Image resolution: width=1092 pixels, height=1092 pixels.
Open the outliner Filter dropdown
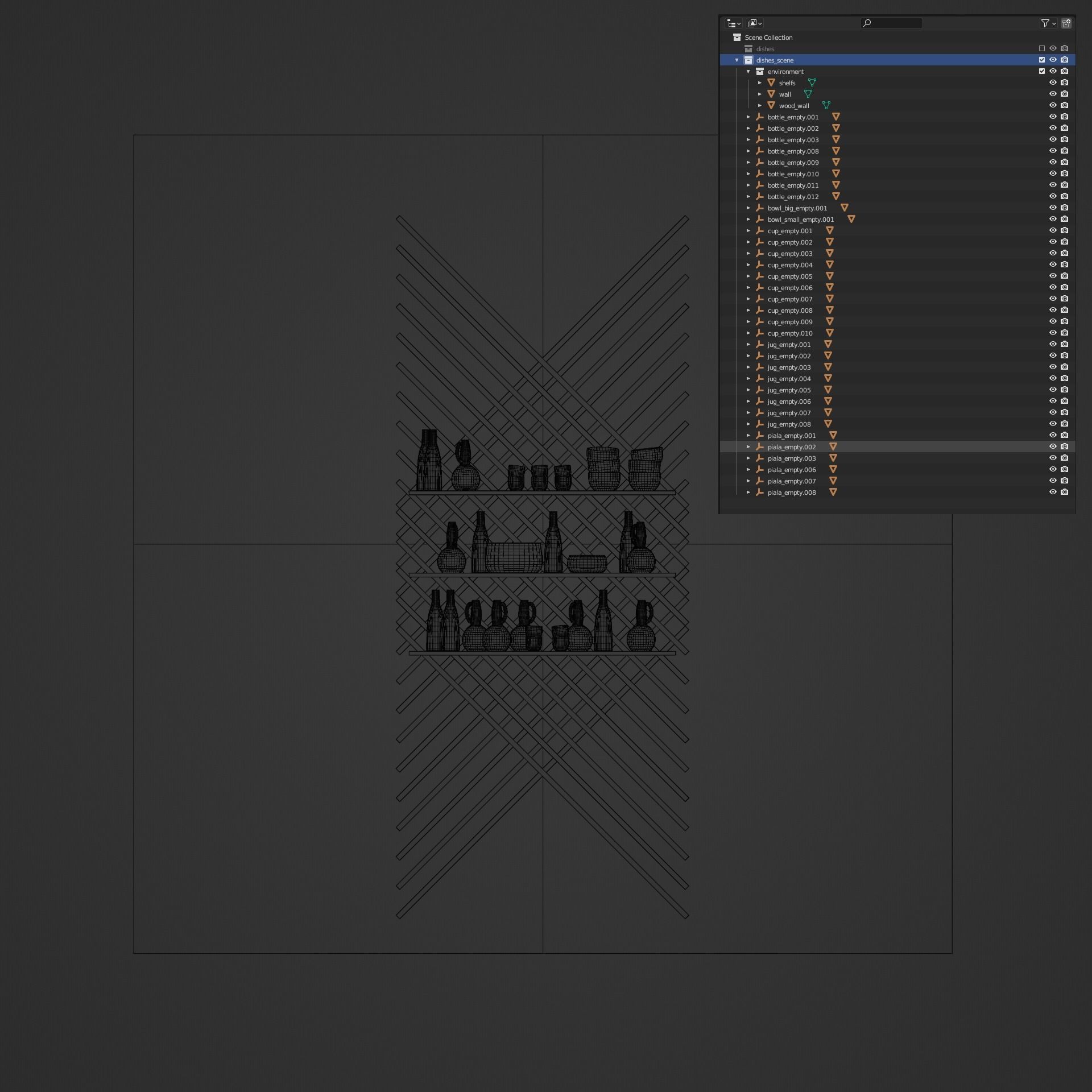1048,23
